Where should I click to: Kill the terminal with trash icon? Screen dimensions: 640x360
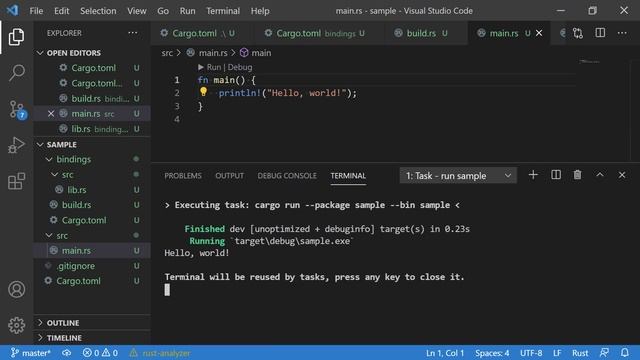coord(577,175)
